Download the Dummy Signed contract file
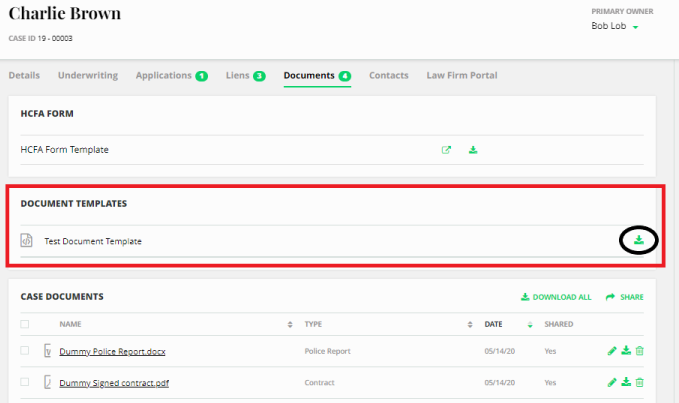Viewport: 679px width, 403px height. (x=626, y=382)
